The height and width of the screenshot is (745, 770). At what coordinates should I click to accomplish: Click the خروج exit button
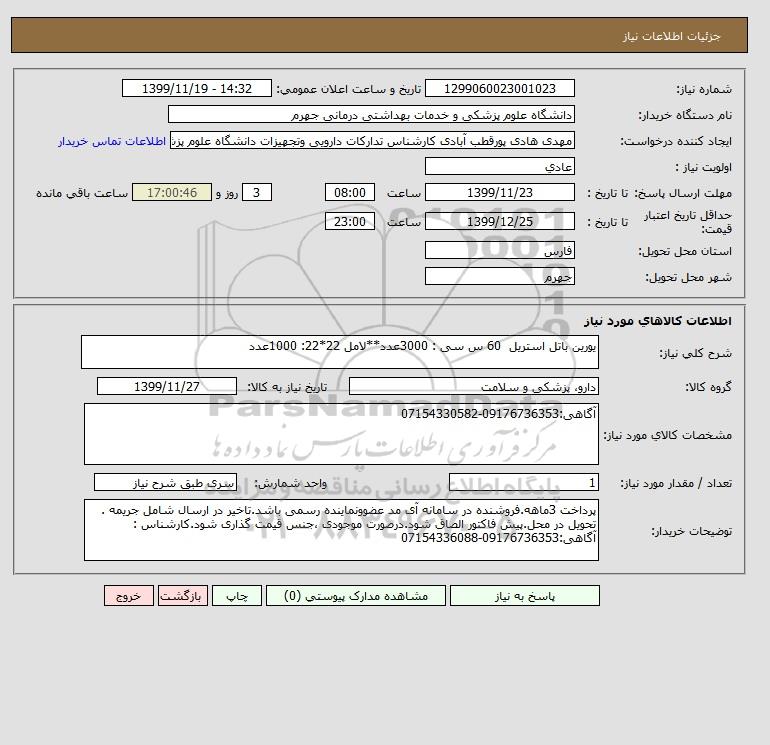(129, 596)
